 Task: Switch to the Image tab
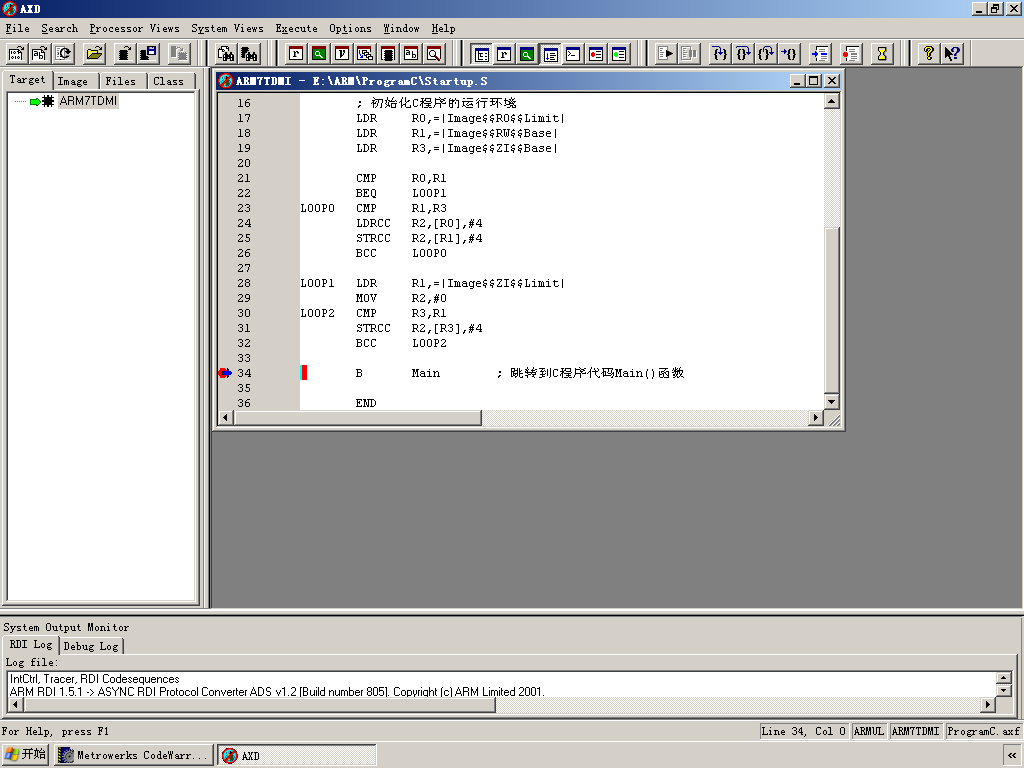click(x=72, y=81)
